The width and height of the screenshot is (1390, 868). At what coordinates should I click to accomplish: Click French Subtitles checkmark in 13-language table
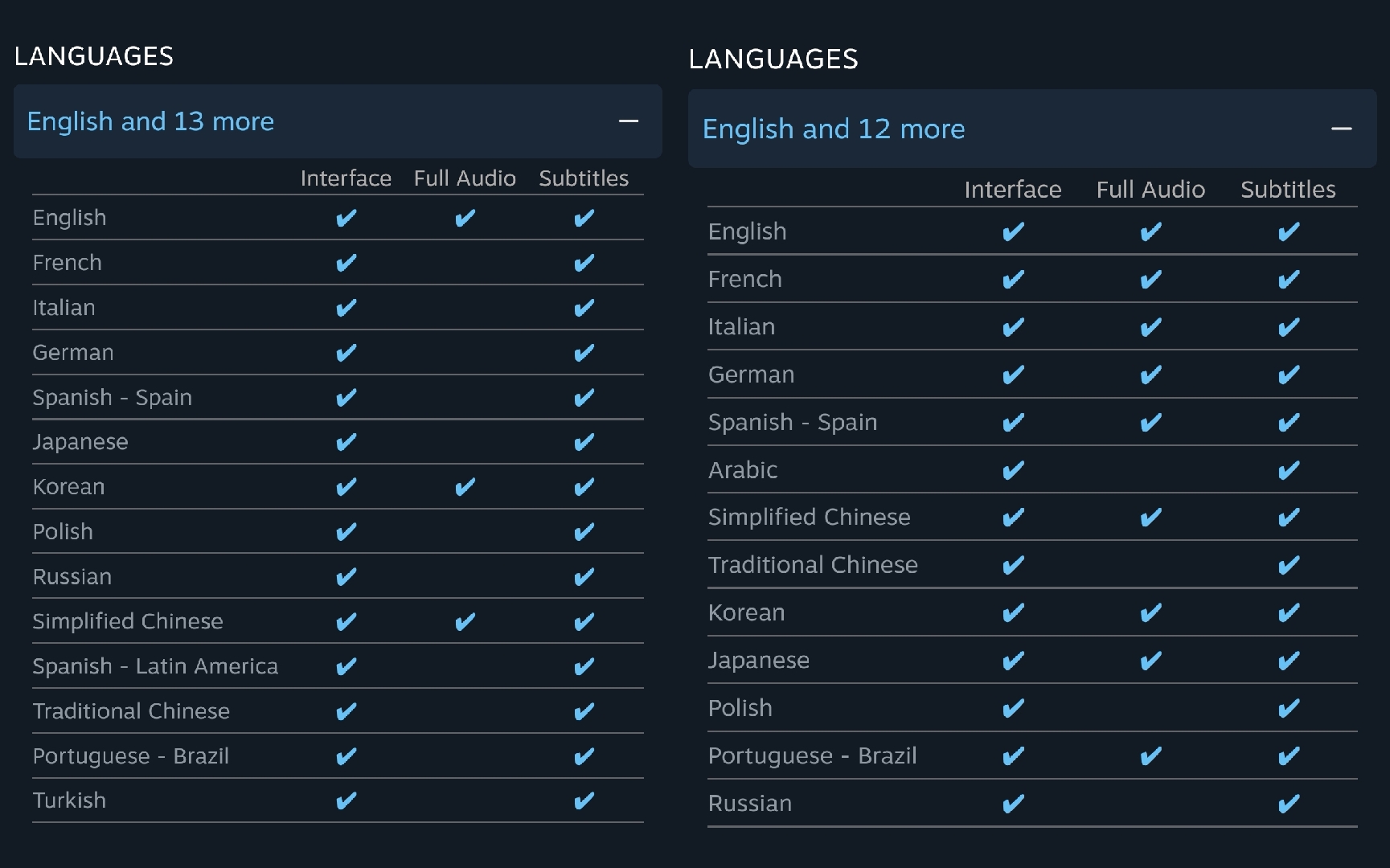pyautogui.click(x=584, y=263)
